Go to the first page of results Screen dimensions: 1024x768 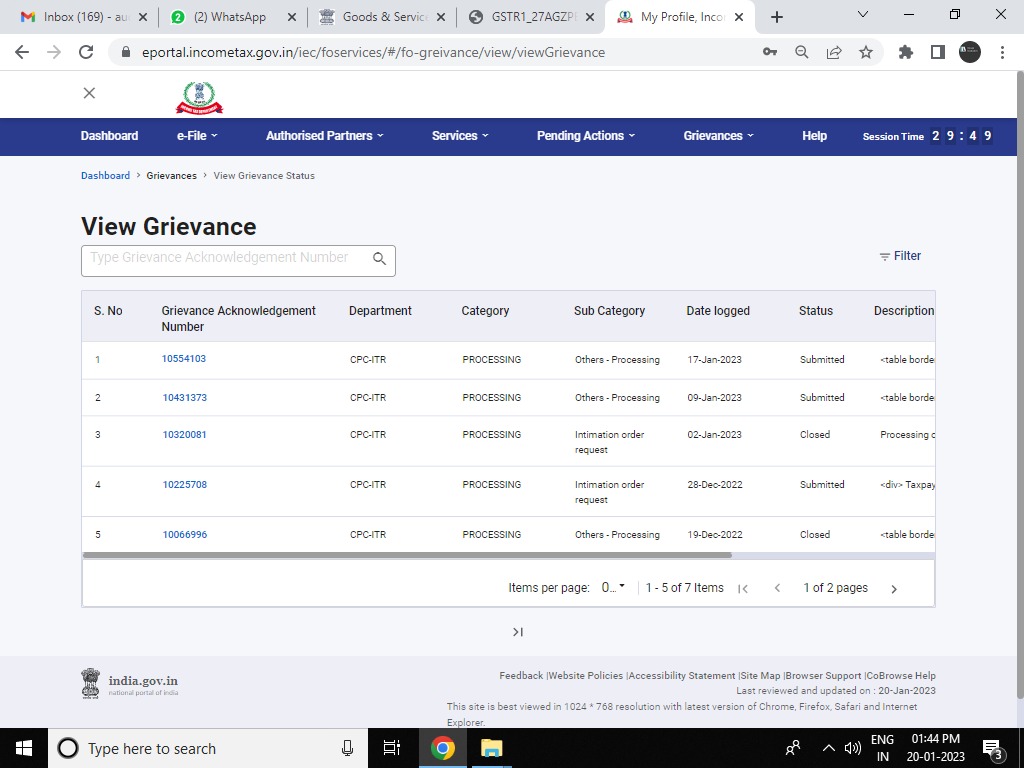(743, 588)
